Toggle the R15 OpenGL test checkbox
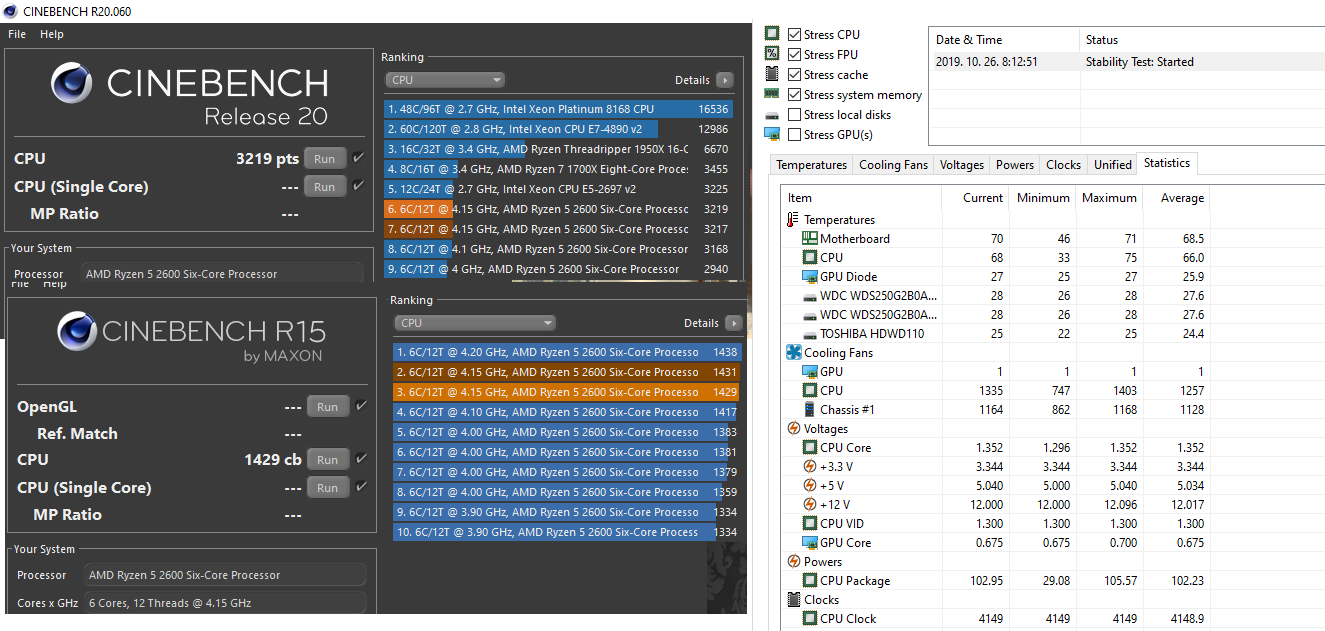This screenshot has width=1325, height=631. [361, 405]
